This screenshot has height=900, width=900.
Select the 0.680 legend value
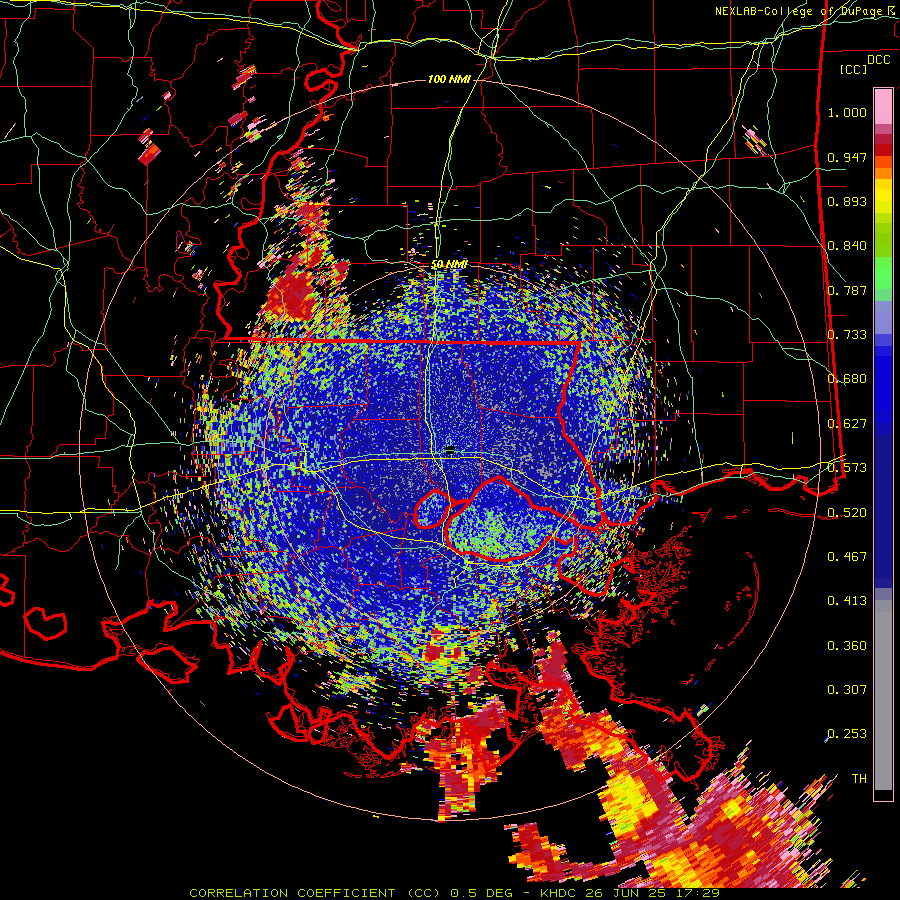[847, 379]
